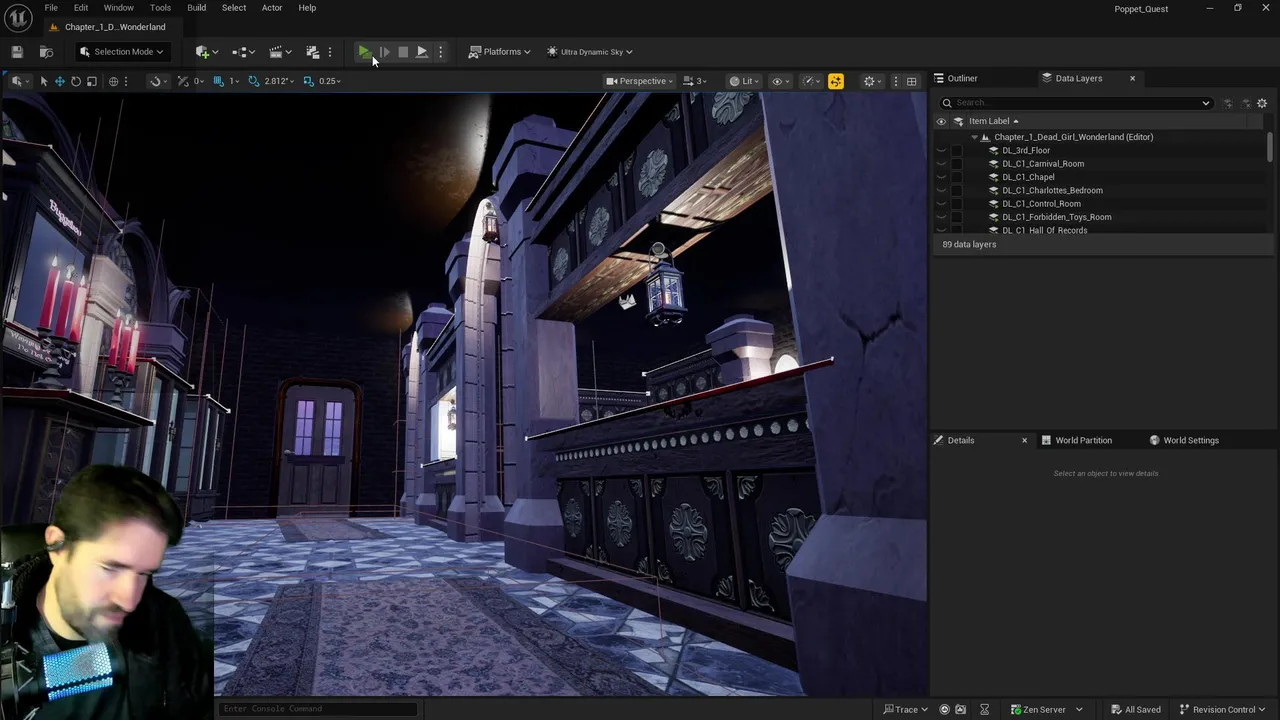Open scale snap value 0.25 dropdown
Screen dimensions: 1280x720
coord(329,81)
